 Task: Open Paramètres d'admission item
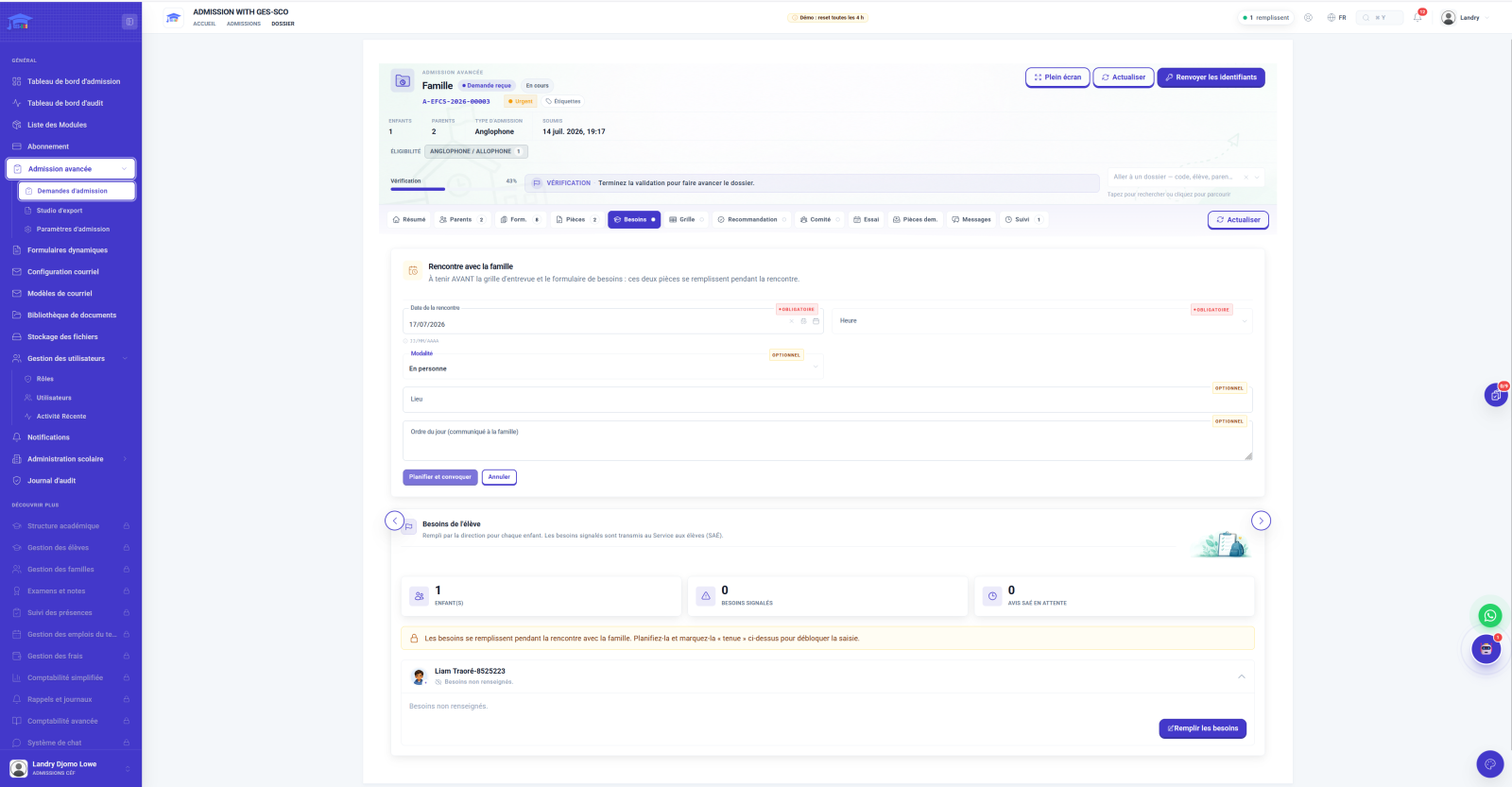click(73, 229)
